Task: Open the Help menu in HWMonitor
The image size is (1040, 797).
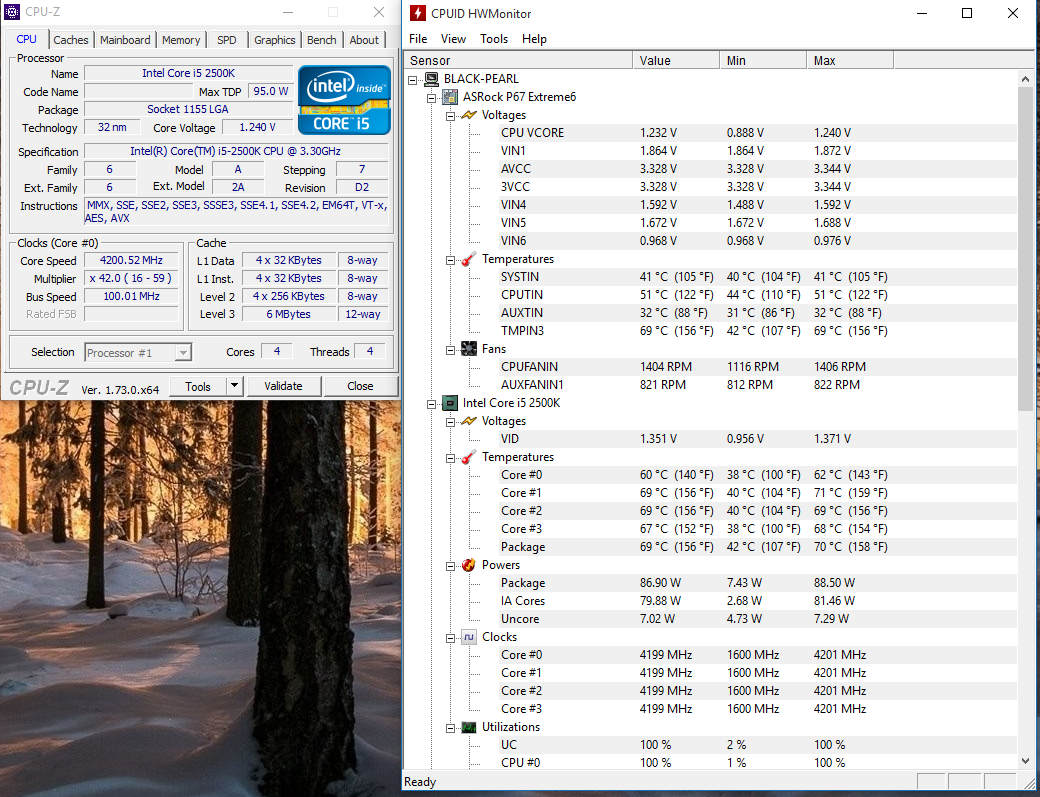Action: [535, 39]
